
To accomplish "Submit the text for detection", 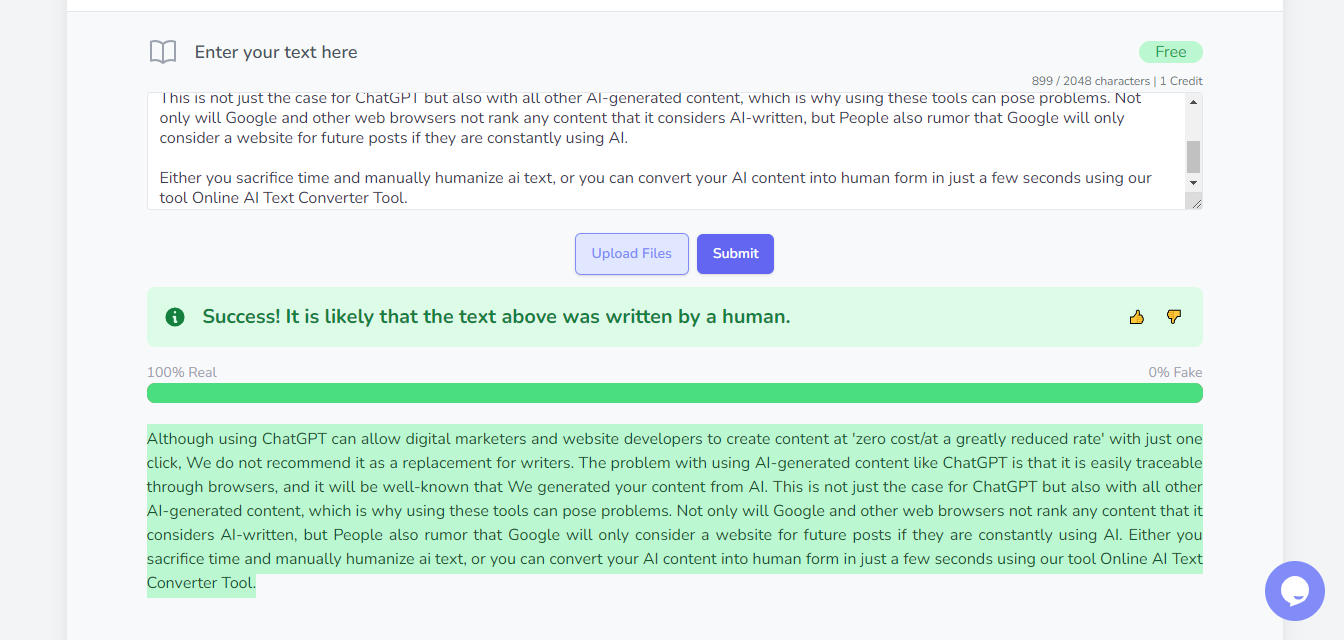I will point(735,254).
